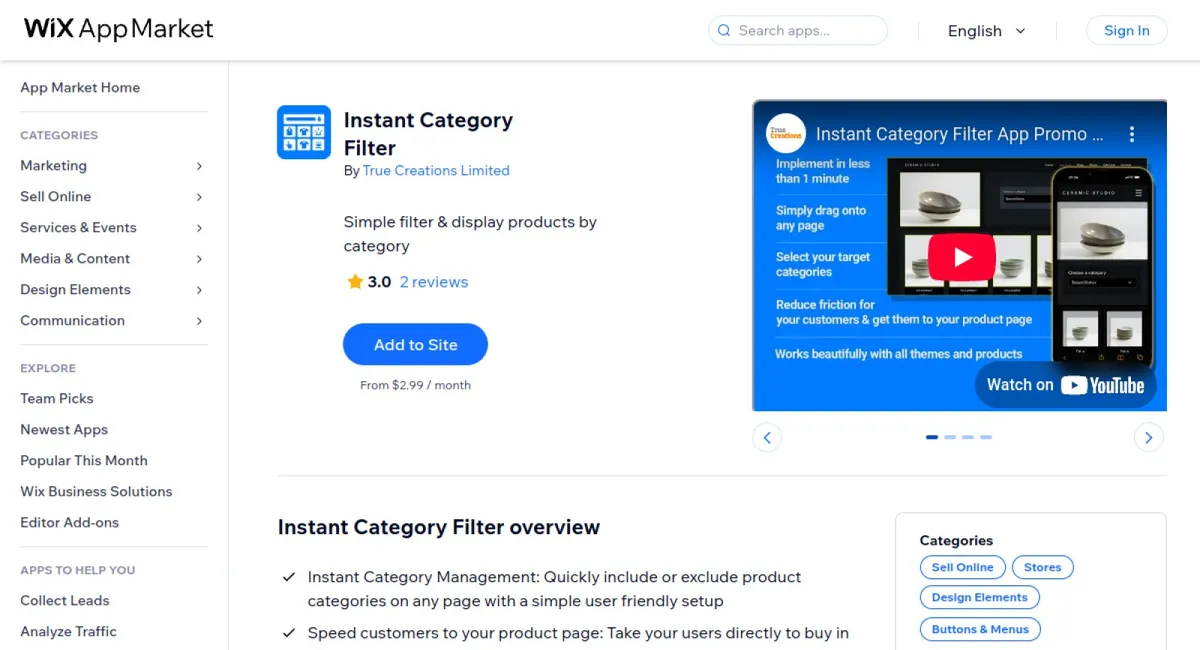Image resolution: width=1200 pixels, height=650 pixels.
Task: Select the first carousel indicator dot
Action: tap(932, 437)
